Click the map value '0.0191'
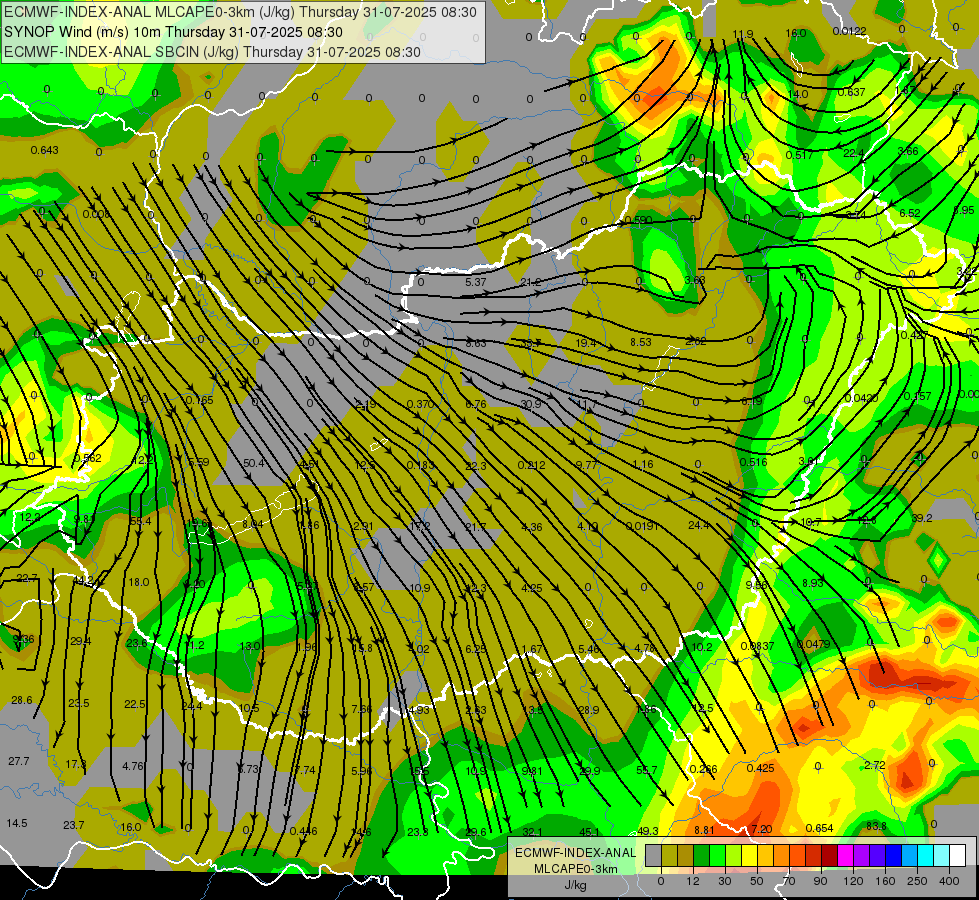This screenshot has width=979, height=900. [642, 526]
